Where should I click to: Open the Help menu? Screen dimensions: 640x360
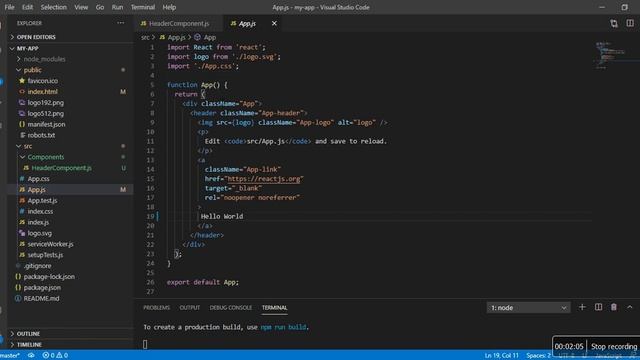coord(169,7)
